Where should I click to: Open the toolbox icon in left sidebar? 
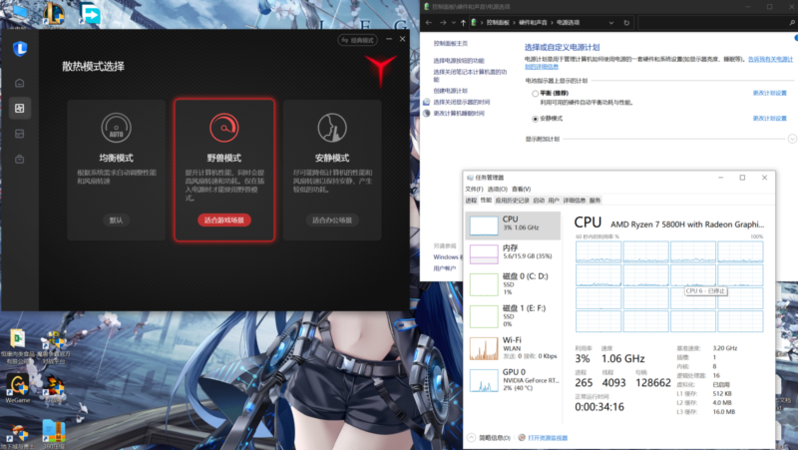point(20,159)
